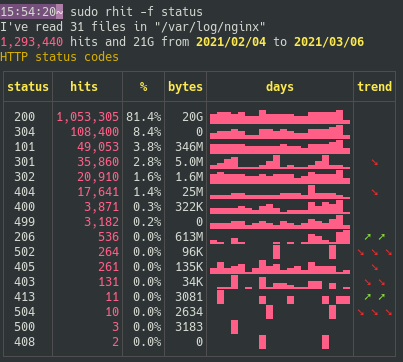Viewport: 403px width, 362px height.
Task: Click the hits value 20,910
Action: click(98, 177)
